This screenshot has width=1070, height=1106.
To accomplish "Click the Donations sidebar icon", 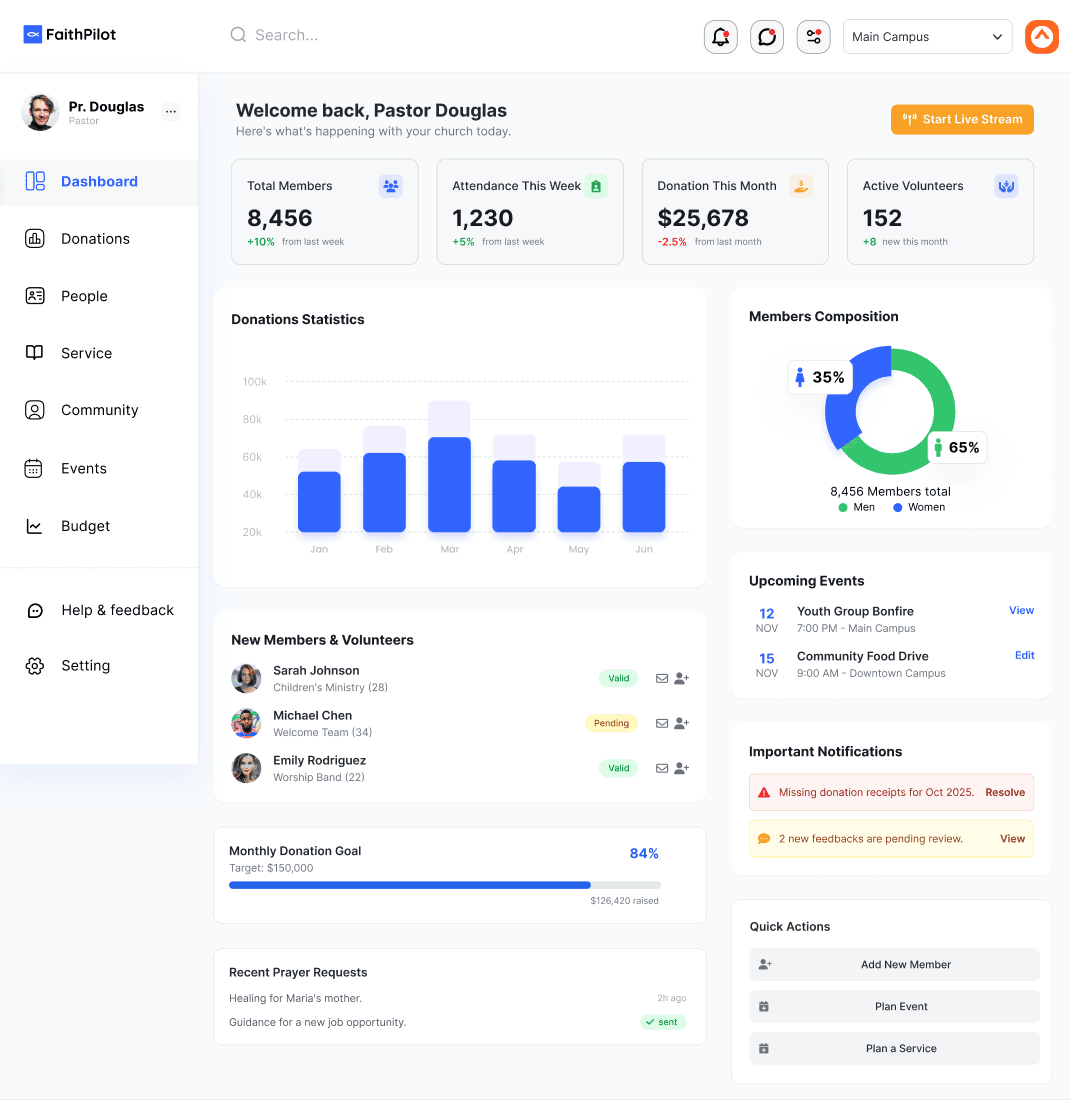I will tap(35, 238).
